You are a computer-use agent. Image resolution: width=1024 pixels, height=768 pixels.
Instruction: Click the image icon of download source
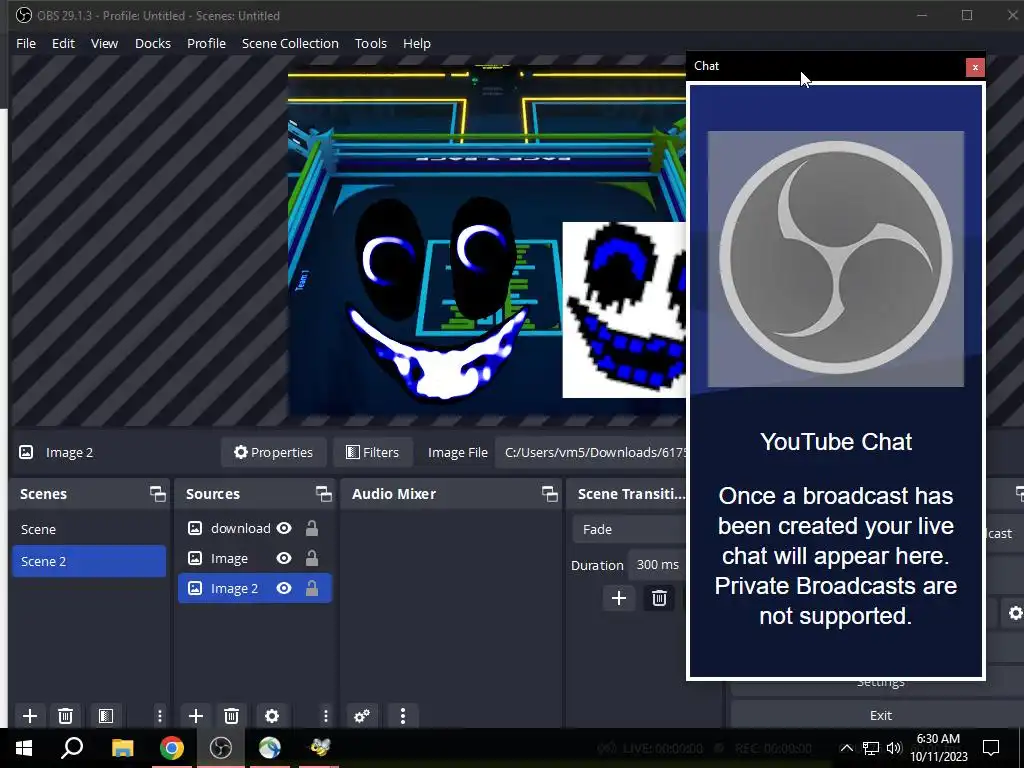[195, 528]
